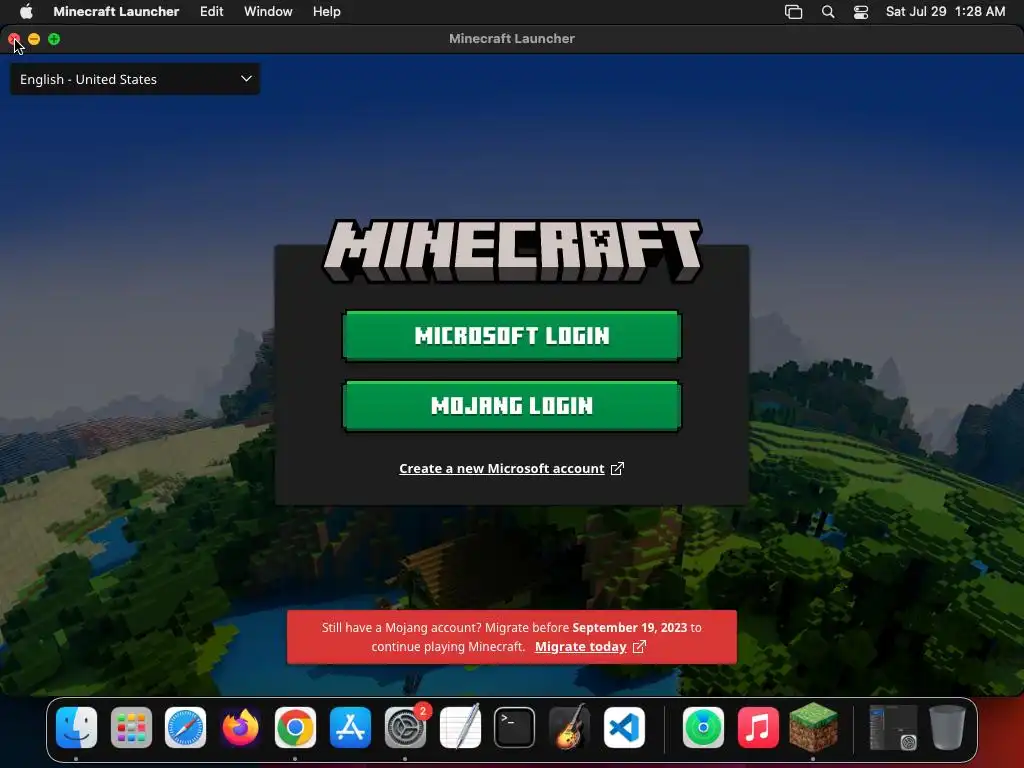Open Stage Manager icon in menu bar
The width and height of the screenshot is (1024, 768).
(793, 12)
